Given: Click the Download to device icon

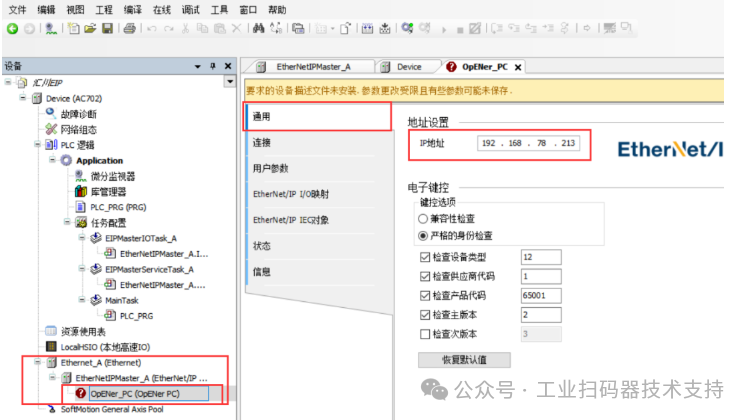Looking at the screenshot, I should (x=384, y=29).
